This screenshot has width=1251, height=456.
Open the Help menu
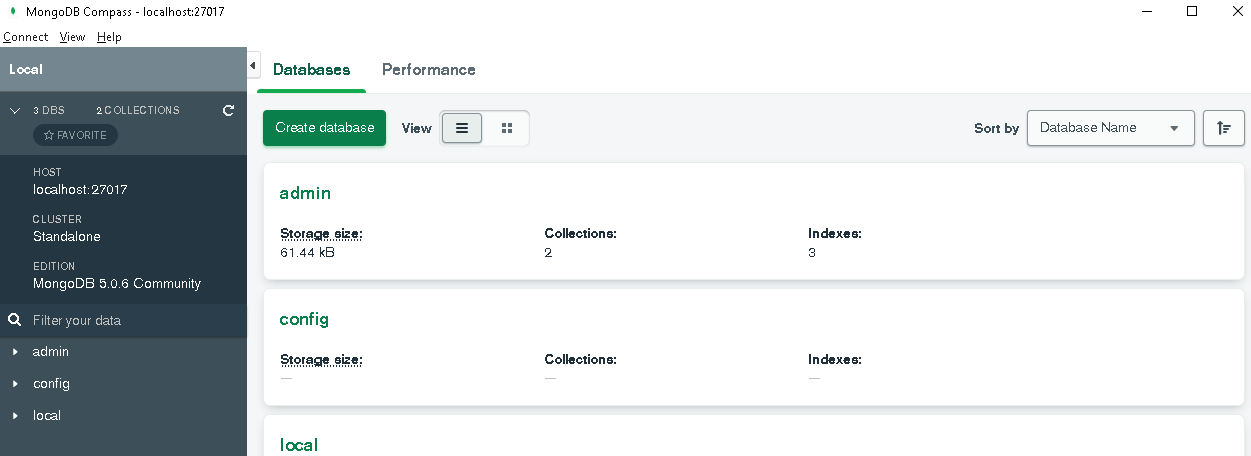pos(109,37)
